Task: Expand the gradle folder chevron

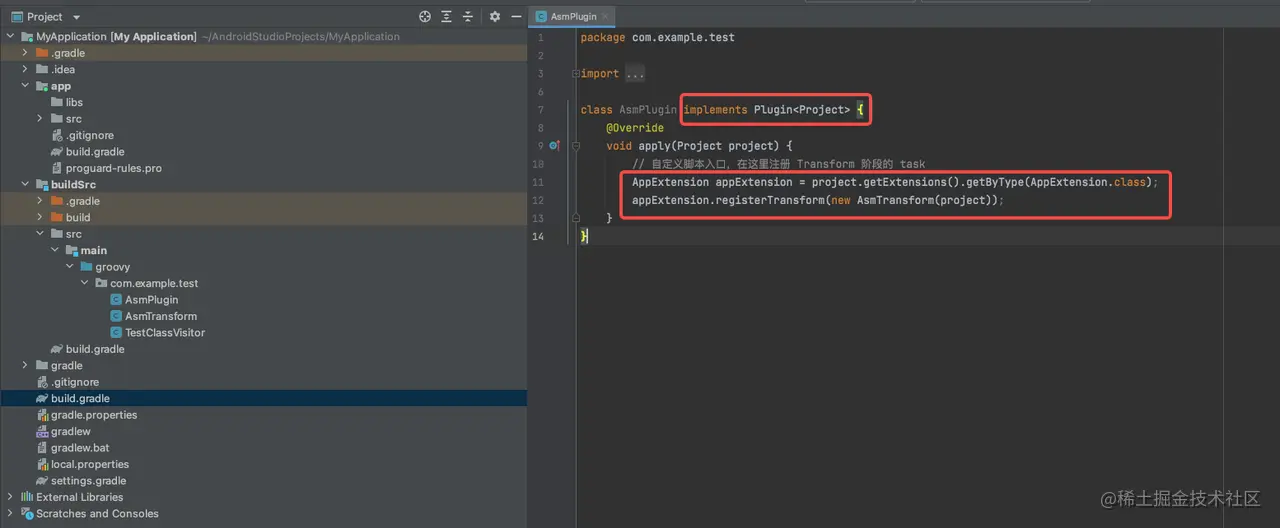Action: click(25, 365)
